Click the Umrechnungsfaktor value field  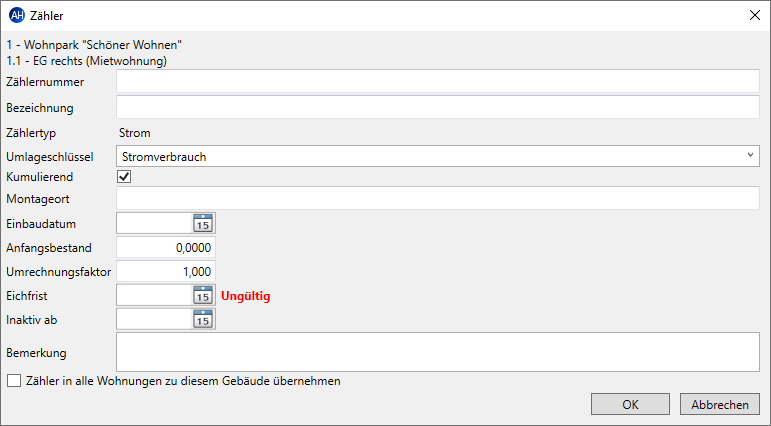click(166, 272)
